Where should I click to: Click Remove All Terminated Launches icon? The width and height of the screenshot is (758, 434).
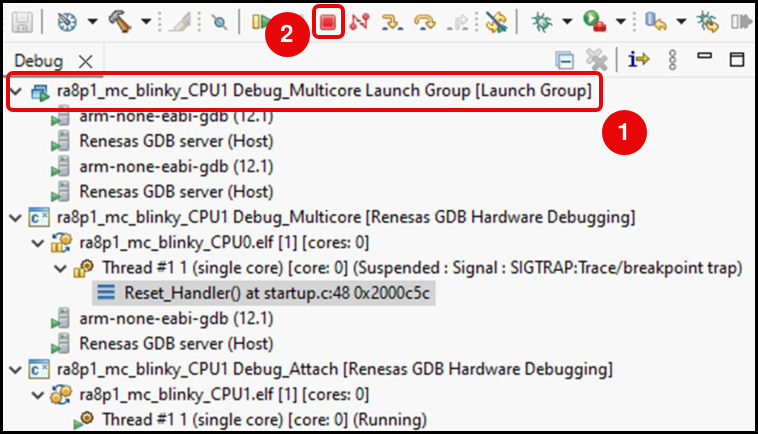coord(596,60)
